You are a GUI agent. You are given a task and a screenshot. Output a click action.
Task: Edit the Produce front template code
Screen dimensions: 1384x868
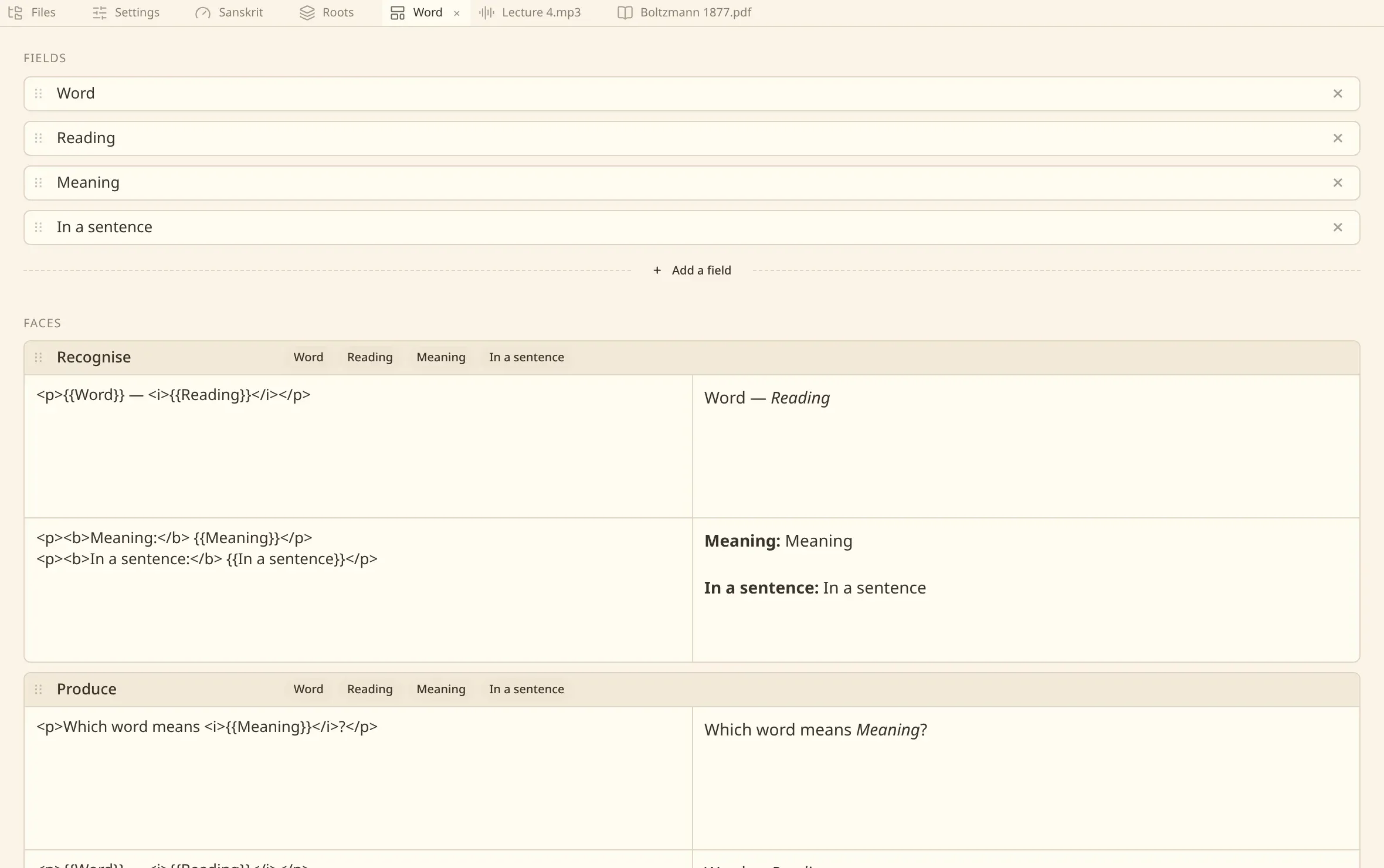click(x=358, y=778)
